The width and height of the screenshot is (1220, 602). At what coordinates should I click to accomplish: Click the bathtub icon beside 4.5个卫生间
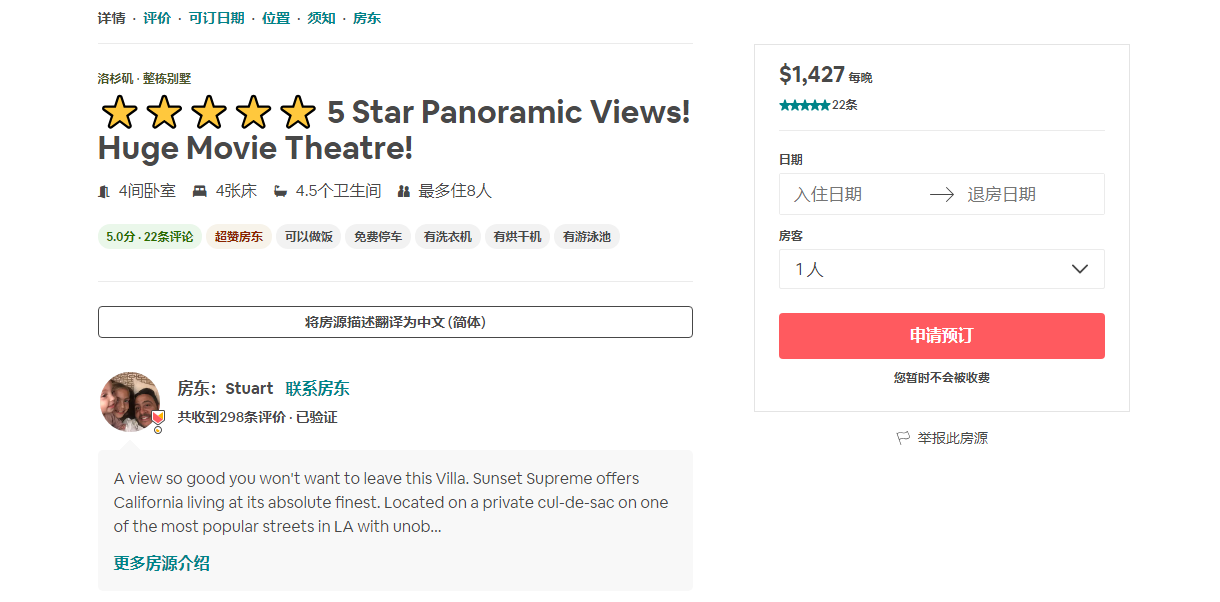tap(281, 191)
